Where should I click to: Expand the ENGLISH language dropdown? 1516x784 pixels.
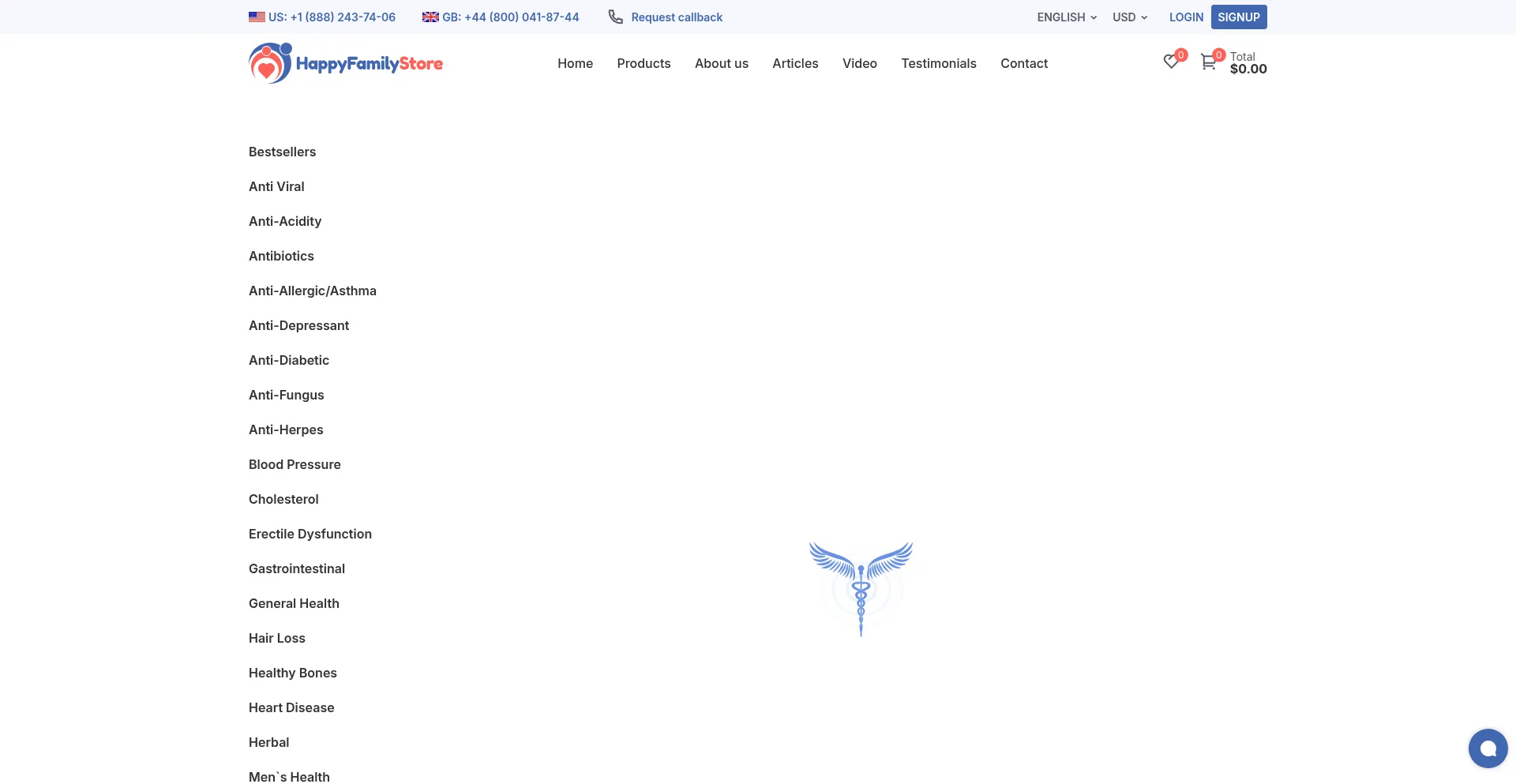point(1067,17)
